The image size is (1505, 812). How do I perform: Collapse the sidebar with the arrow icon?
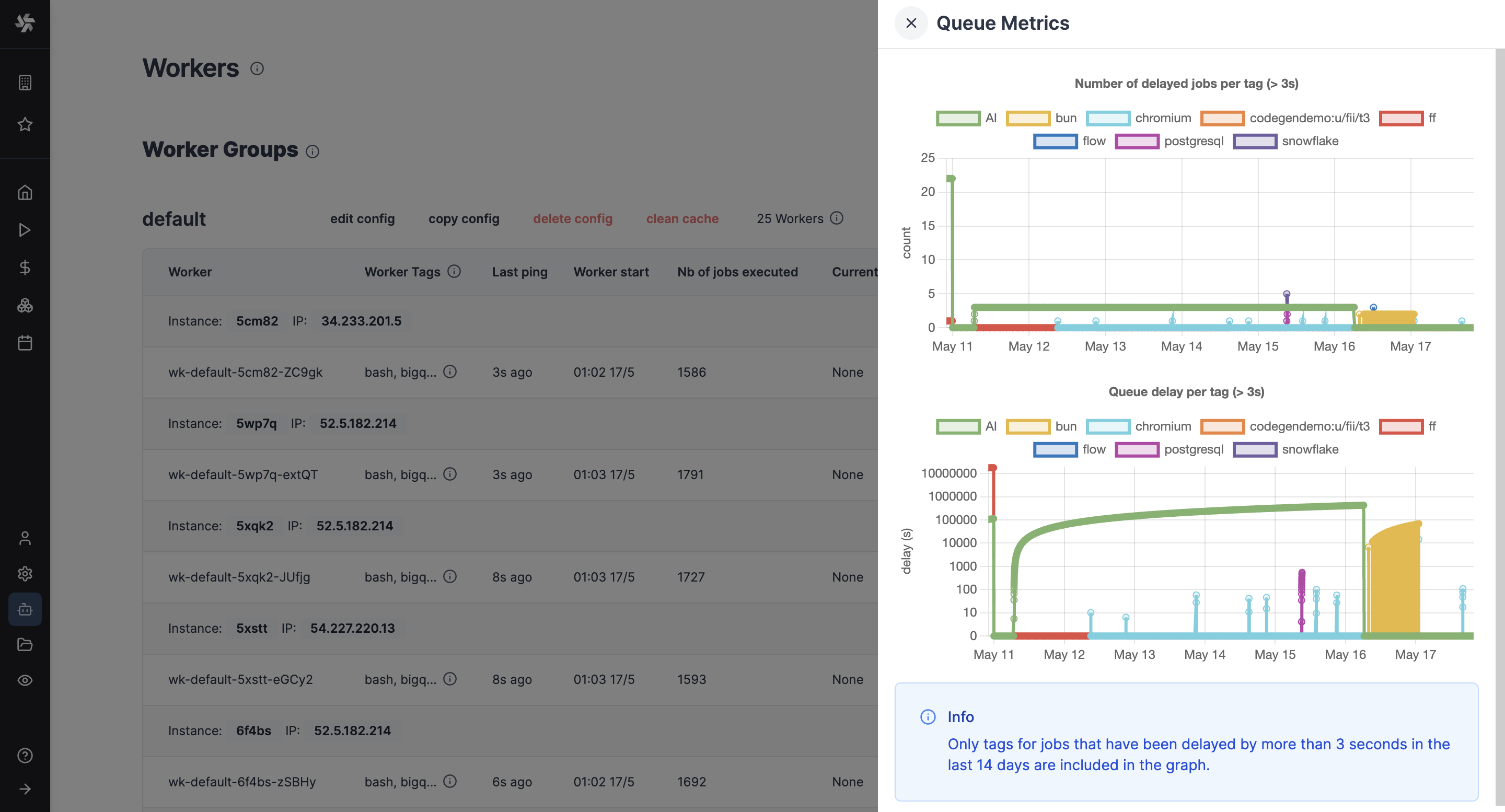tap(25, 788)
